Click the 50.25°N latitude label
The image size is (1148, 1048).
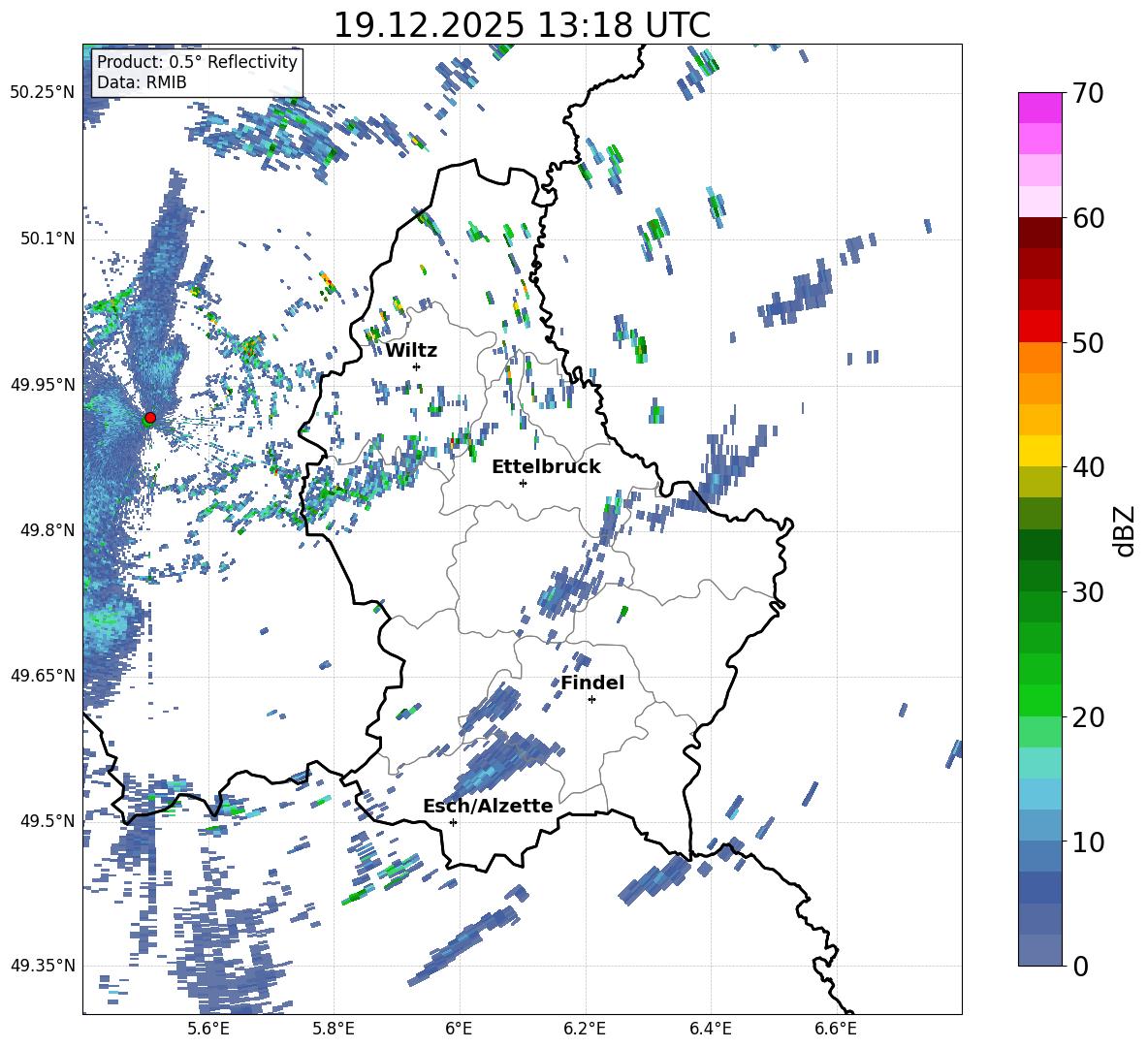(x=43, y=93)
